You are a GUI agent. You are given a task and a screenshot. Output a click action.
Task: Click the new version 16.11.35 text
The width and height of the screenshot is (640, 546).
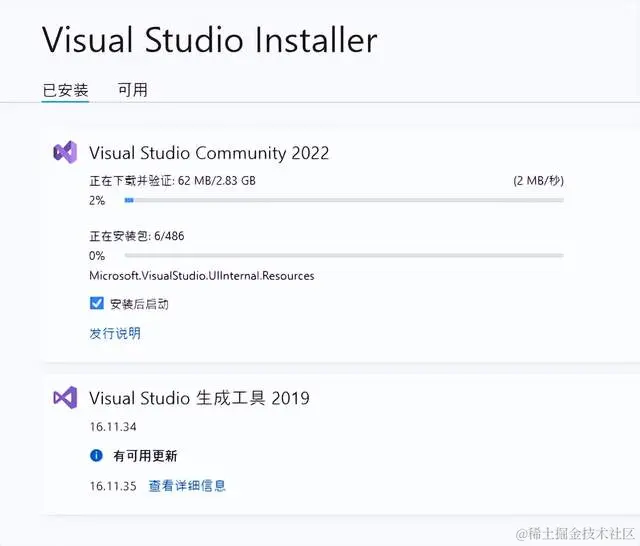tap(113, 486)
